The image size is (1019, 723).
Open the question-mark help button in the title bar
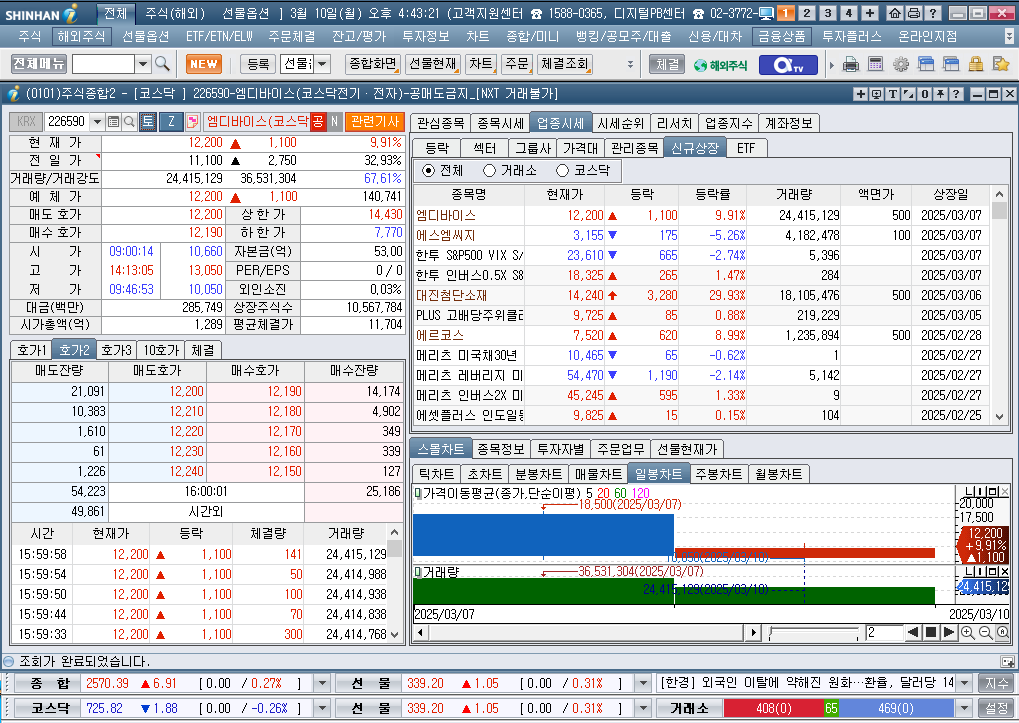click(933, 13)
